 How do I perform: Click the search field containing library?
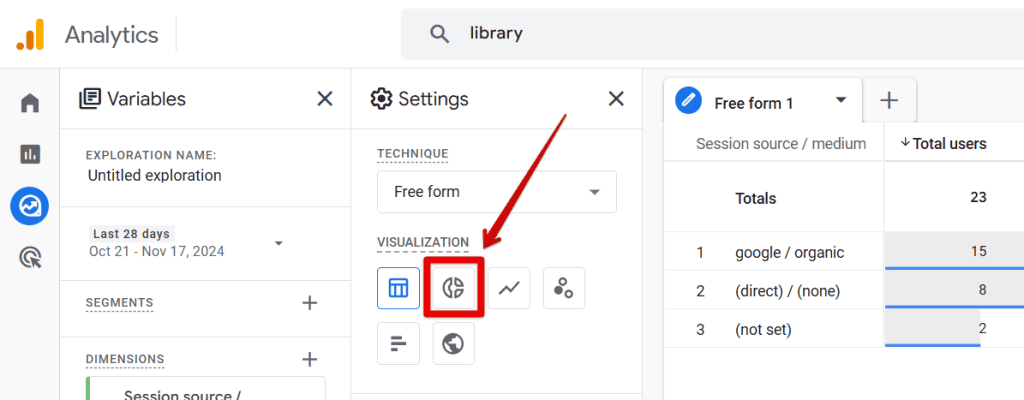[700, 34]
